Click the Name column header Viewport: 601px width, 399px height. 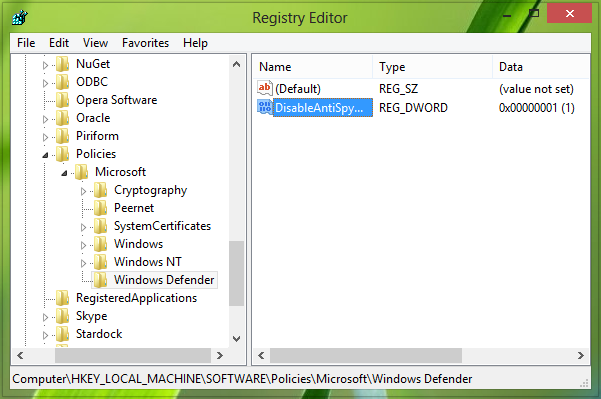pyautogui.click(x=313, y=67)
